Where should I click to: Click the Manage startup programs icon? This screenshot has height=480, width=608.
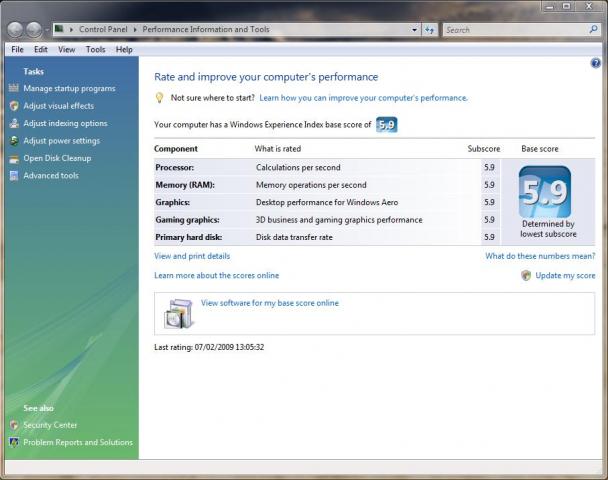coord(14,88)
